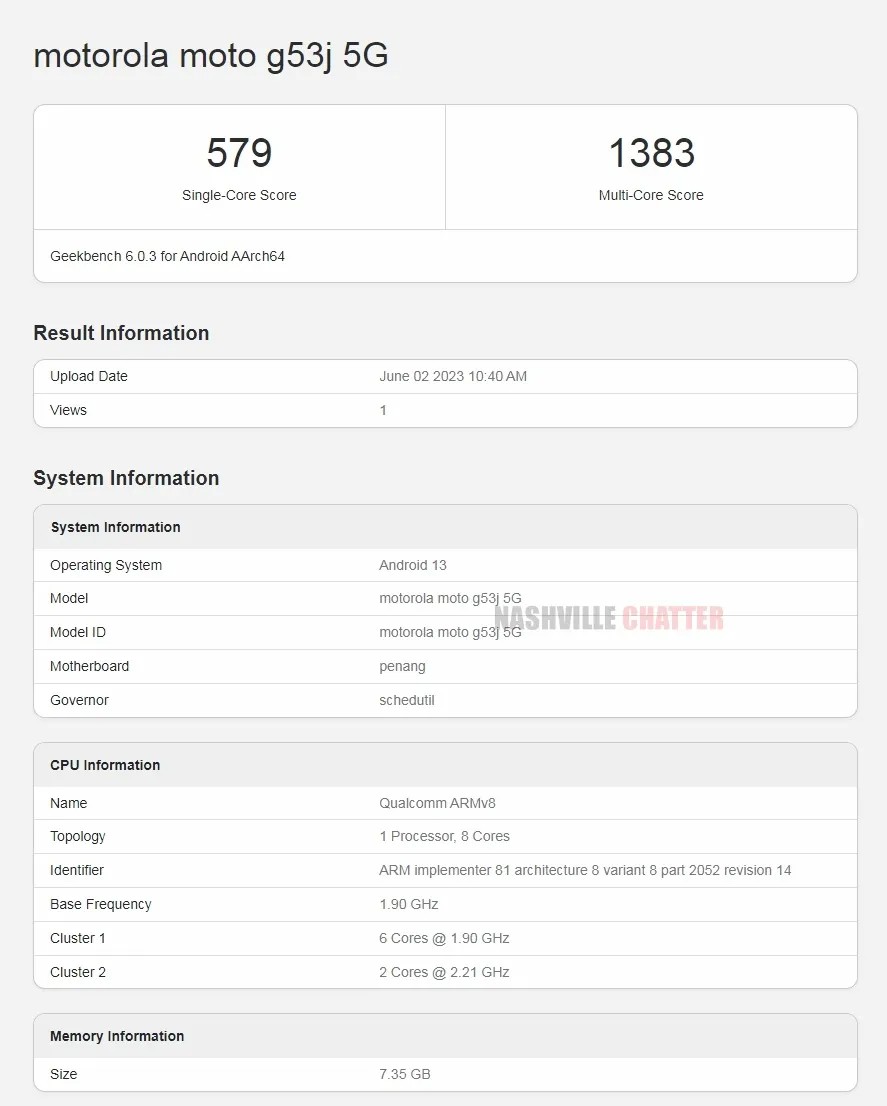Select the 'ARM implementer 81 architecture 8' identifier value
The image size is (887, 1106).
[585, 870]
